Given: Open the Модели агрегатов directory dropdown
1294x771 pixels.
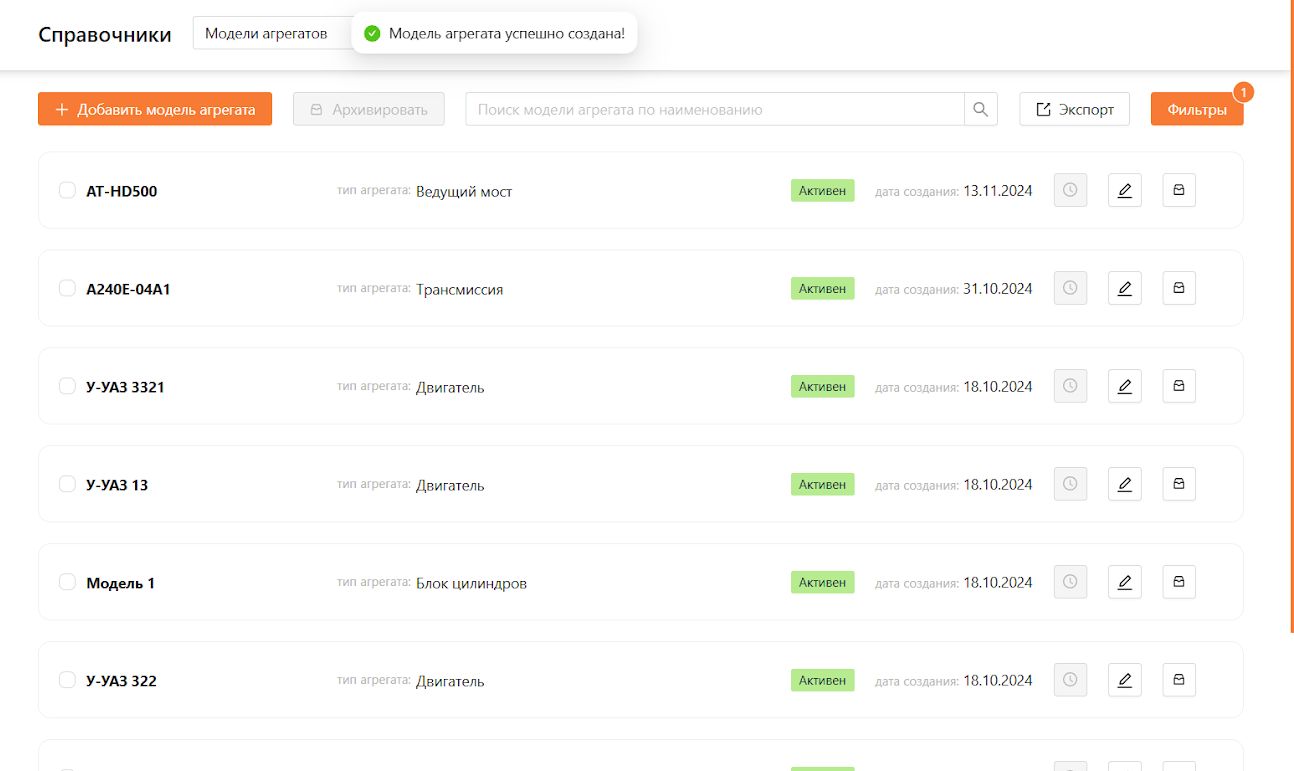Looking at the screenshot, I should click(x=272, y=33).
